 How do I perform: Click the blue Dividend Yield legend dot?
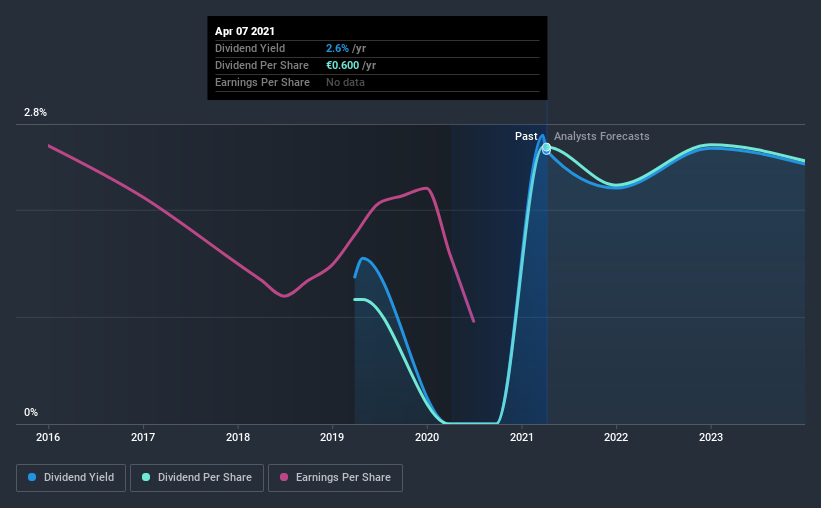coord(32,477)
